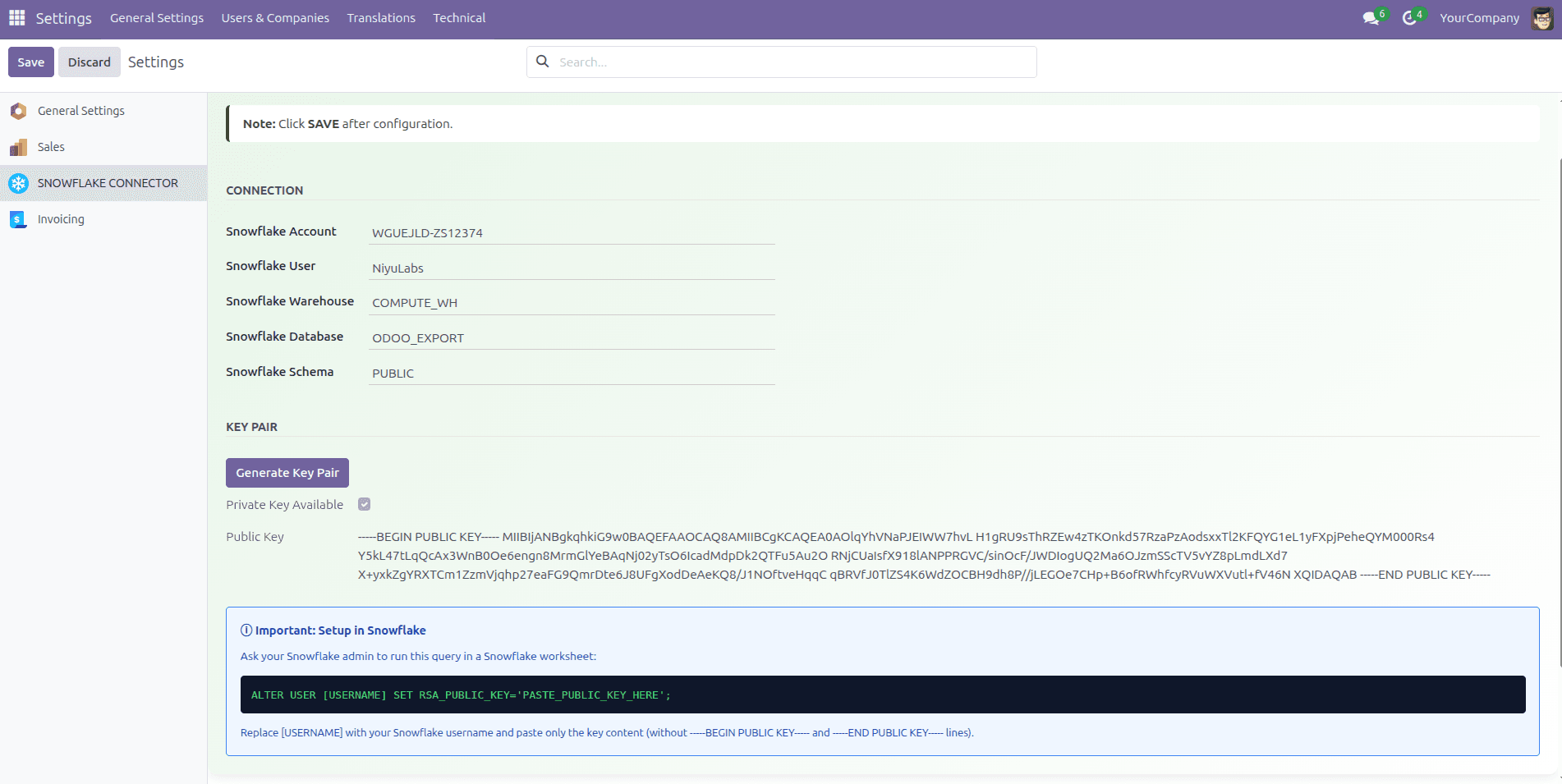Viewport: 1562px width, 784px height.
Task: Edit the Snowflake Warehouse field
Action: point(572,303)
